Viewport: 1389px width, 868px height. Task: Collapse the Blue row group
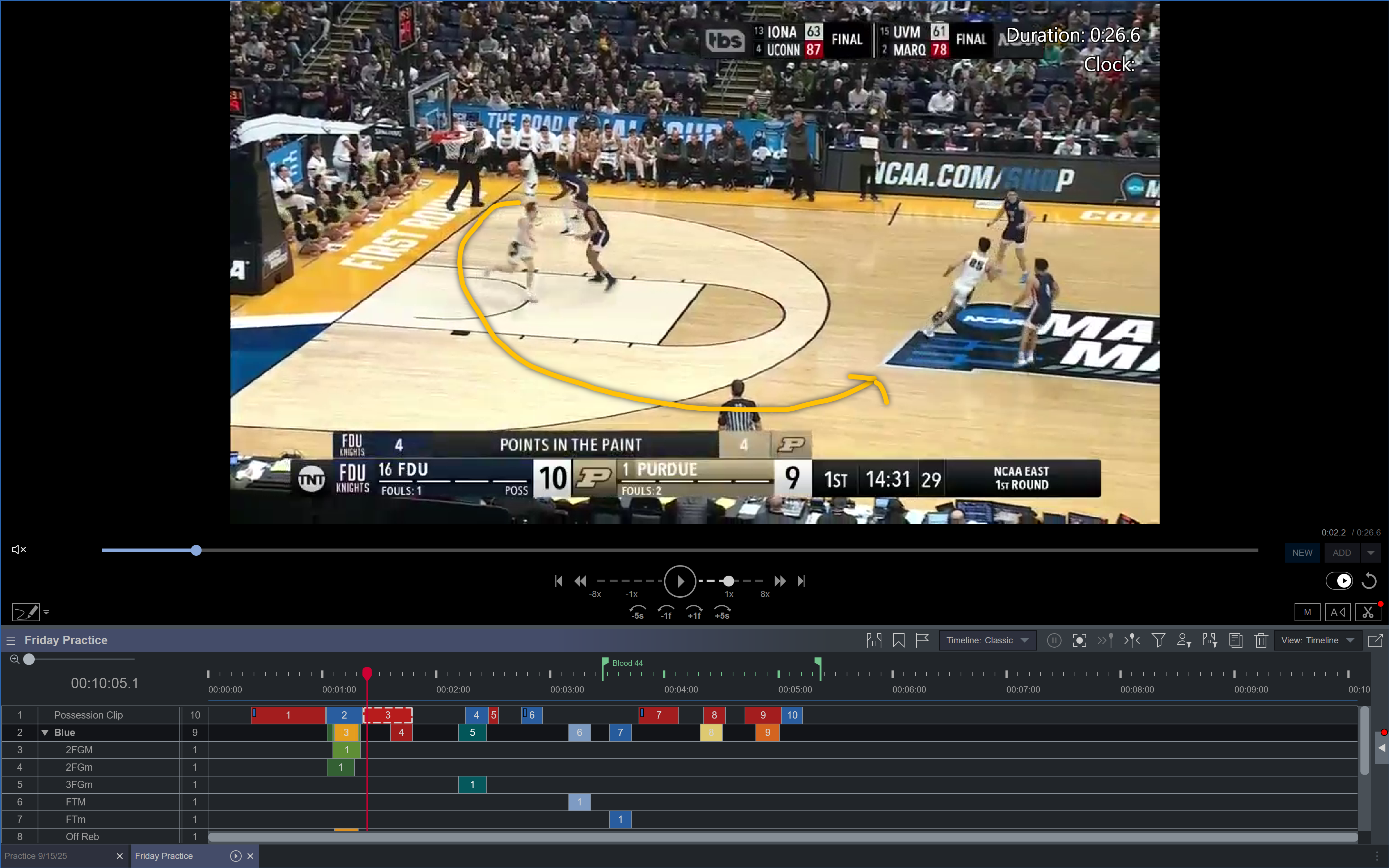coord(45,733)
